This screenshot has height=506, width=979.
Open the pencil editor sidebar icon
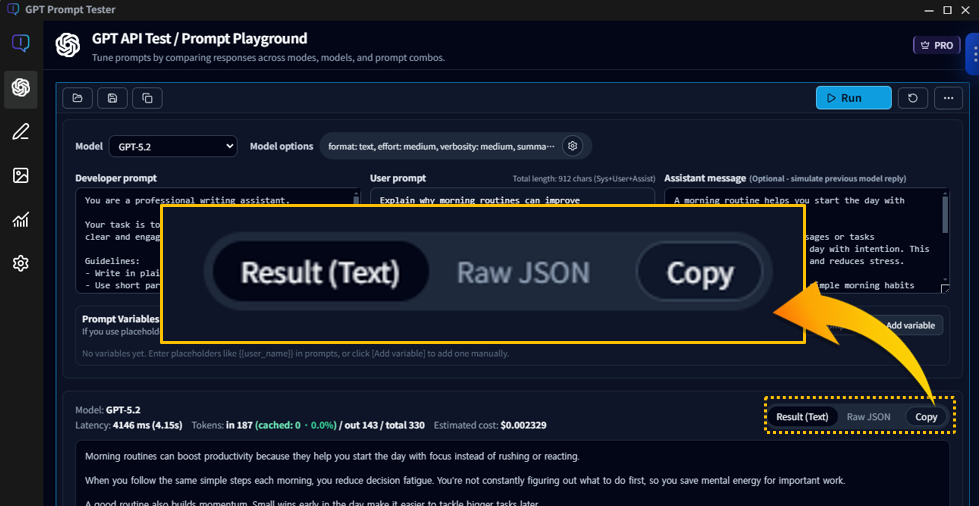[x=20, y=132]
